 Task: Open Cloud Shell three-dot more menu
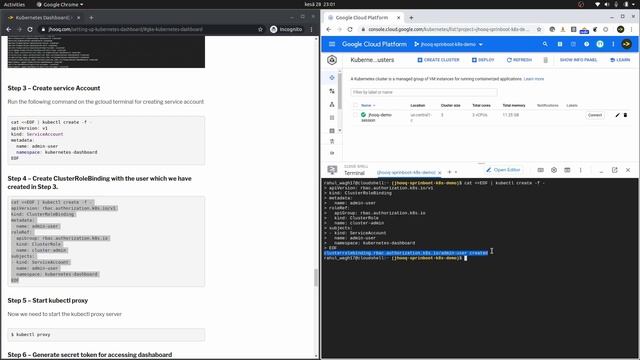pos(580,170)
